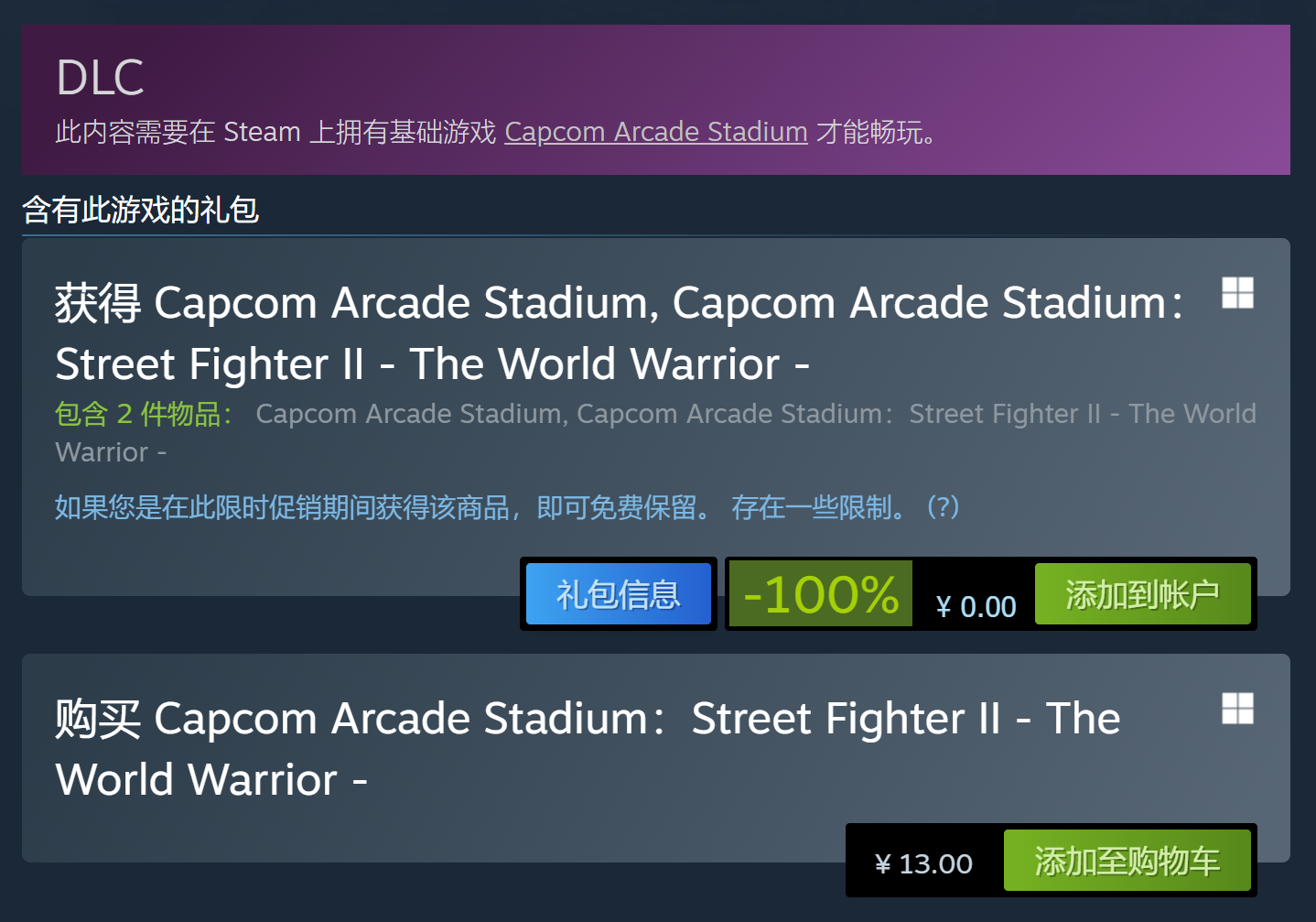Open the Capcom Arcade Stadium base game link
The height and width of the screenshot is (922, 1316).
[655, 132]
